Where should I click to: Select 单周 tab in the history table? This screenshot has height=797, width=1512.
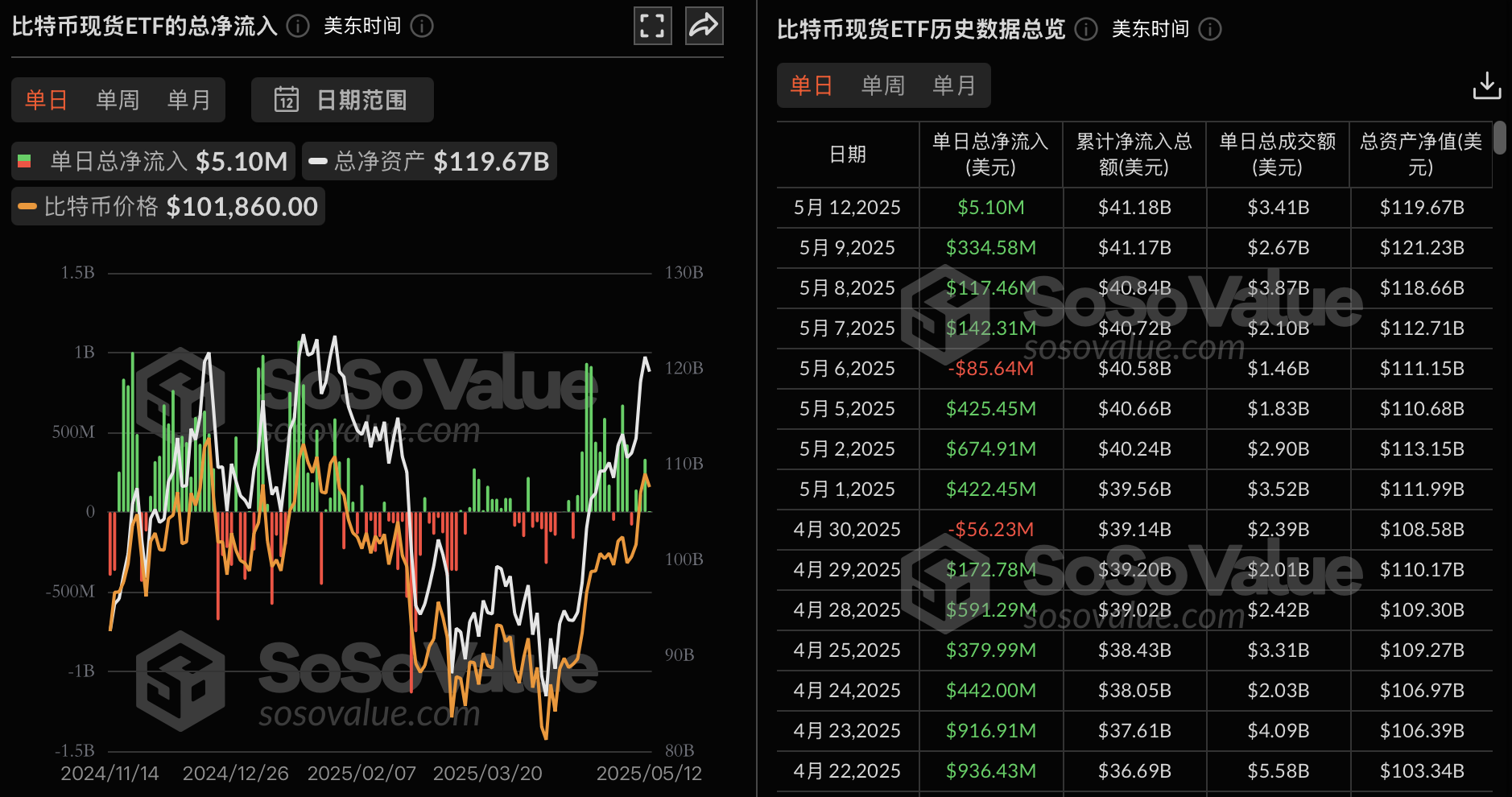(883, 85)
